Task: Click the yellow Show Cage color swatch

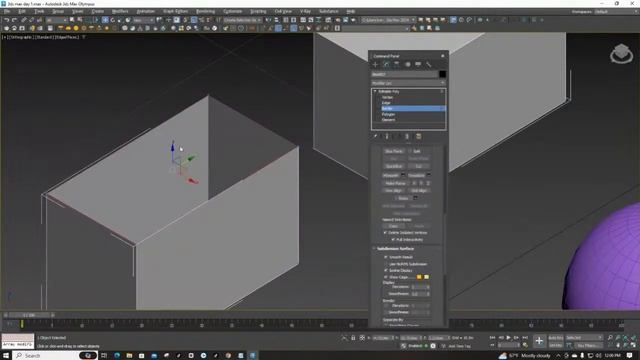Action: (427, 277)
